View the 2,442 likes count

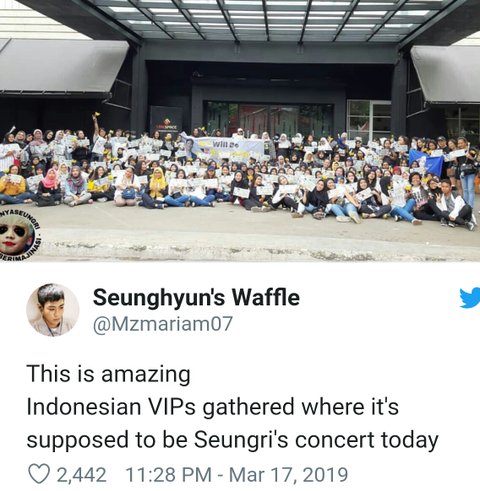82,475
